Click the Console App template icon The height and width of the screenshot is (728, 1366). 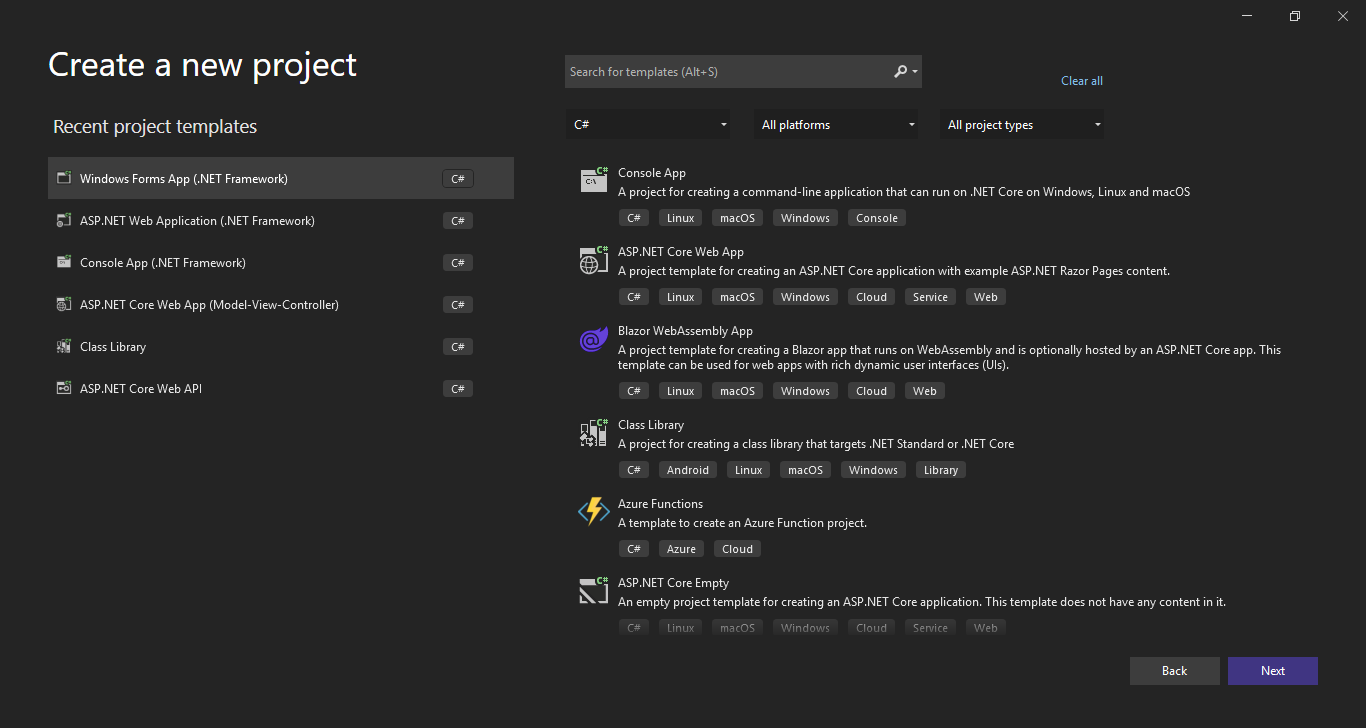tap(594, 180)
